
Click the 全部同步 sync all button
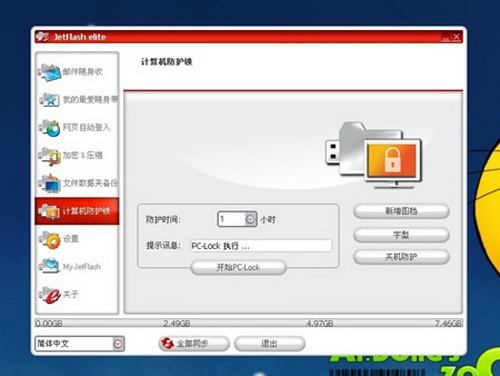(x=194, y=343)
